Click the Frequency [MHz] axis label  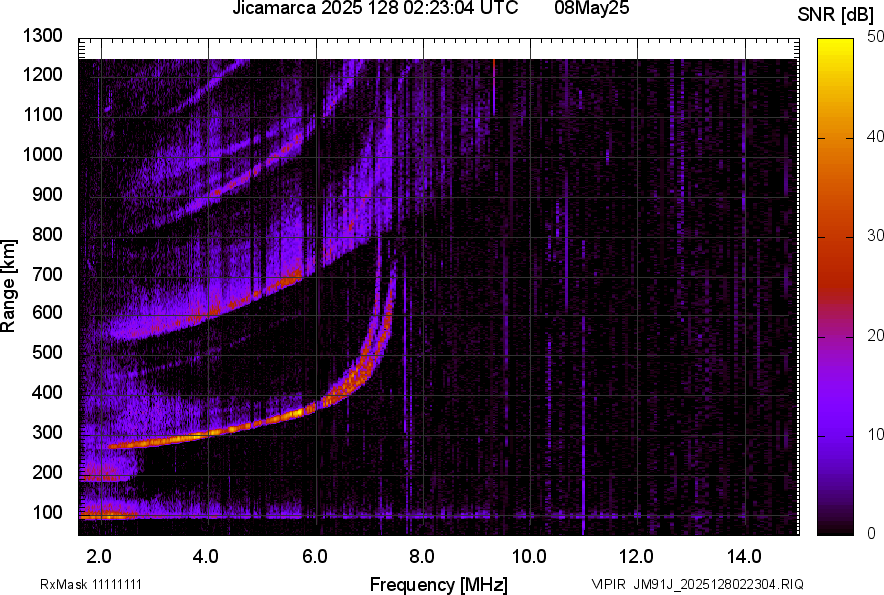point(439,584)
